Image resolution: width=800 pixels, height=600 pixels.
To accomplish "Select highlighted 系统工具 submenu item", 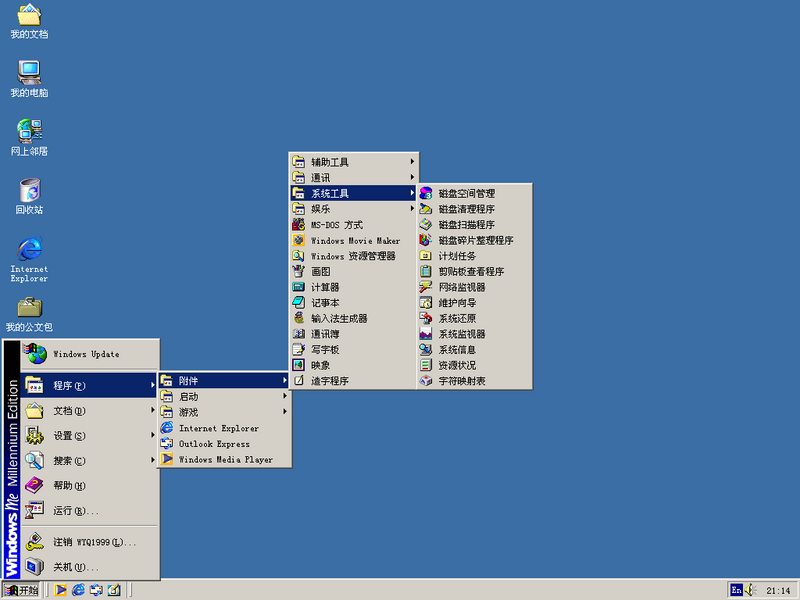I will [x=353, y=193].
